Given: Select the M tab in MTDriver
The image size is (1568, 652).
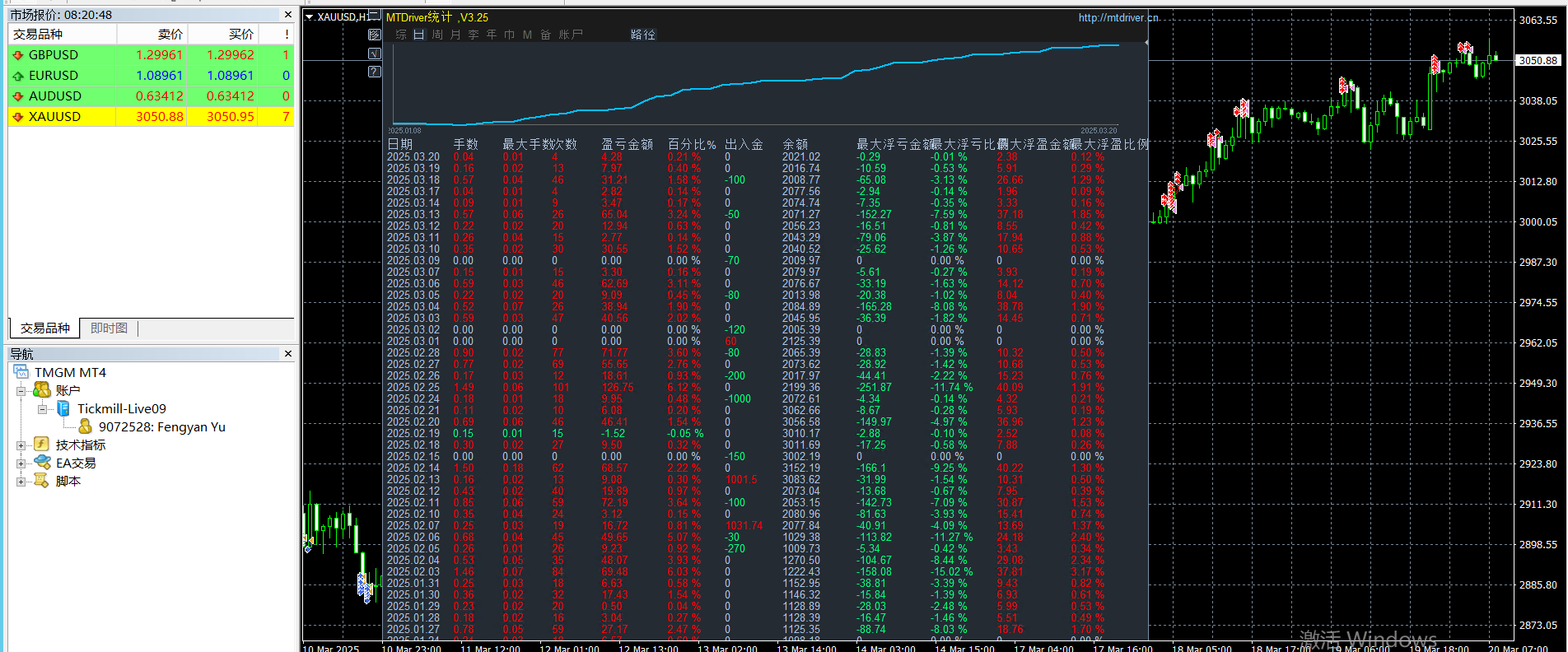Looking at the screenshot, I should click(x=527, y=35).
